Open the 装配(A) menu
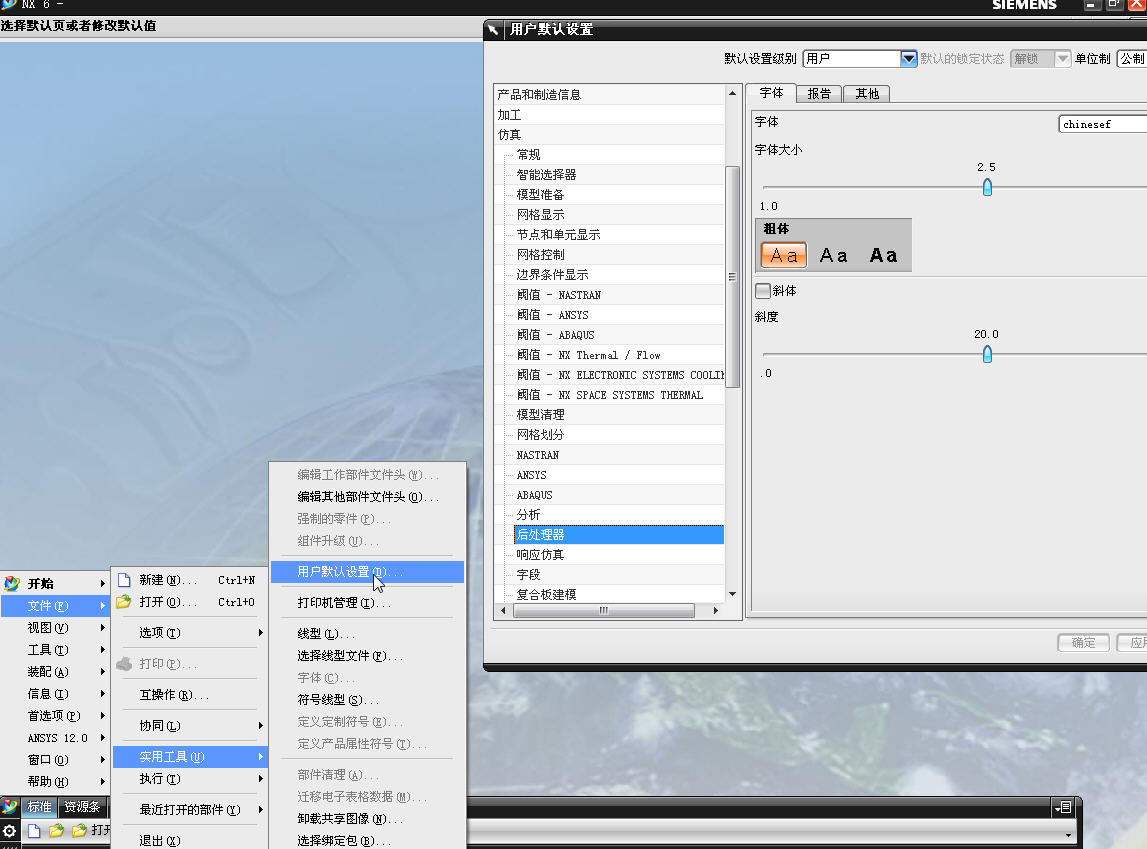The width and height of the screenshot is (1147, 849). click(x=56, y=671)
